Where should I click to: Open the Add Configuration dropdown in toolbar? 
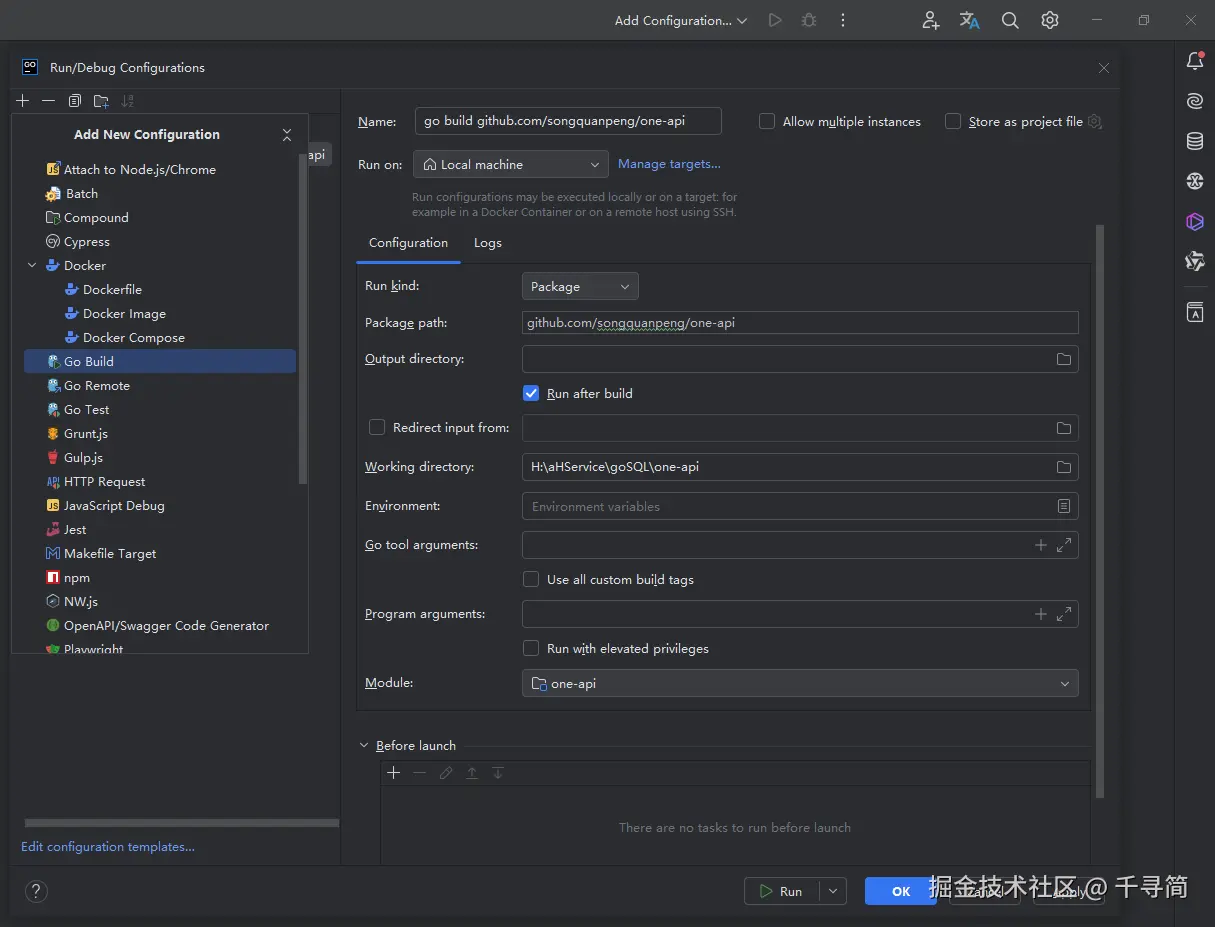point(681,20)
